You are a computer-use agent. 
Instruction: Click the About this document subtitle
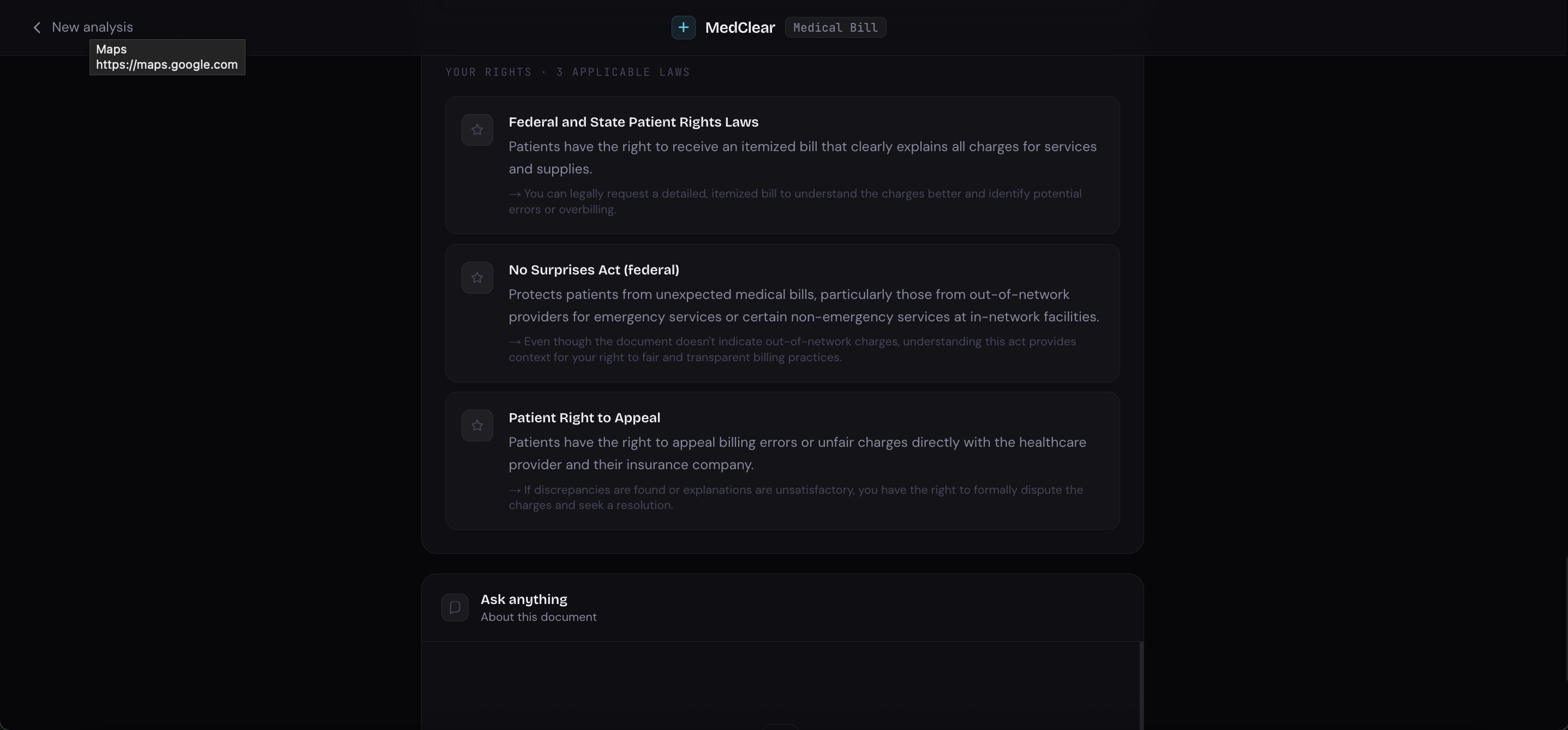[538, 617]
